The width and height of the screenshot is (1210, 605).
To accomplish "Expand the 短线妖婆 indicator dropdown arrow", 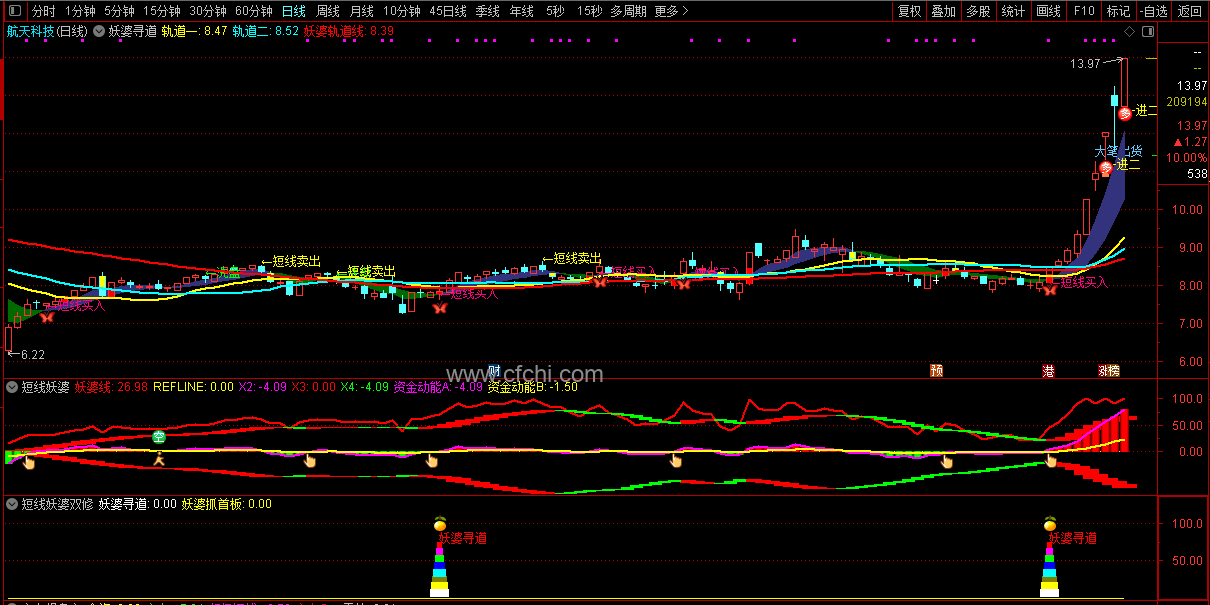I will pos(12,386).
